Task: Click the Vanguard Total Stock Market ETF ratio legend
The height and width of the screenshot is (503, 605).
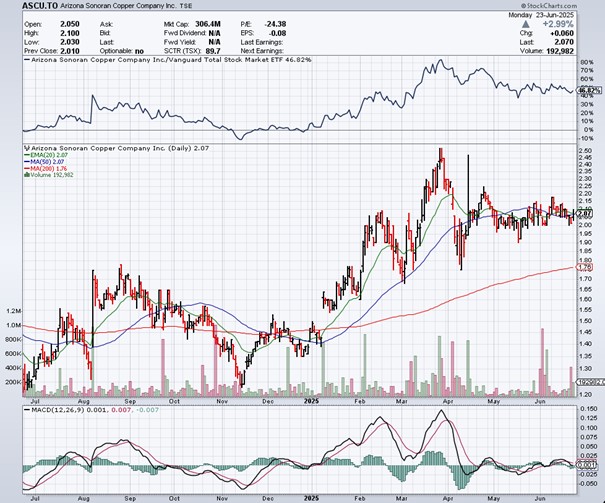Action: pyautogui.click(x=167, y=60)
